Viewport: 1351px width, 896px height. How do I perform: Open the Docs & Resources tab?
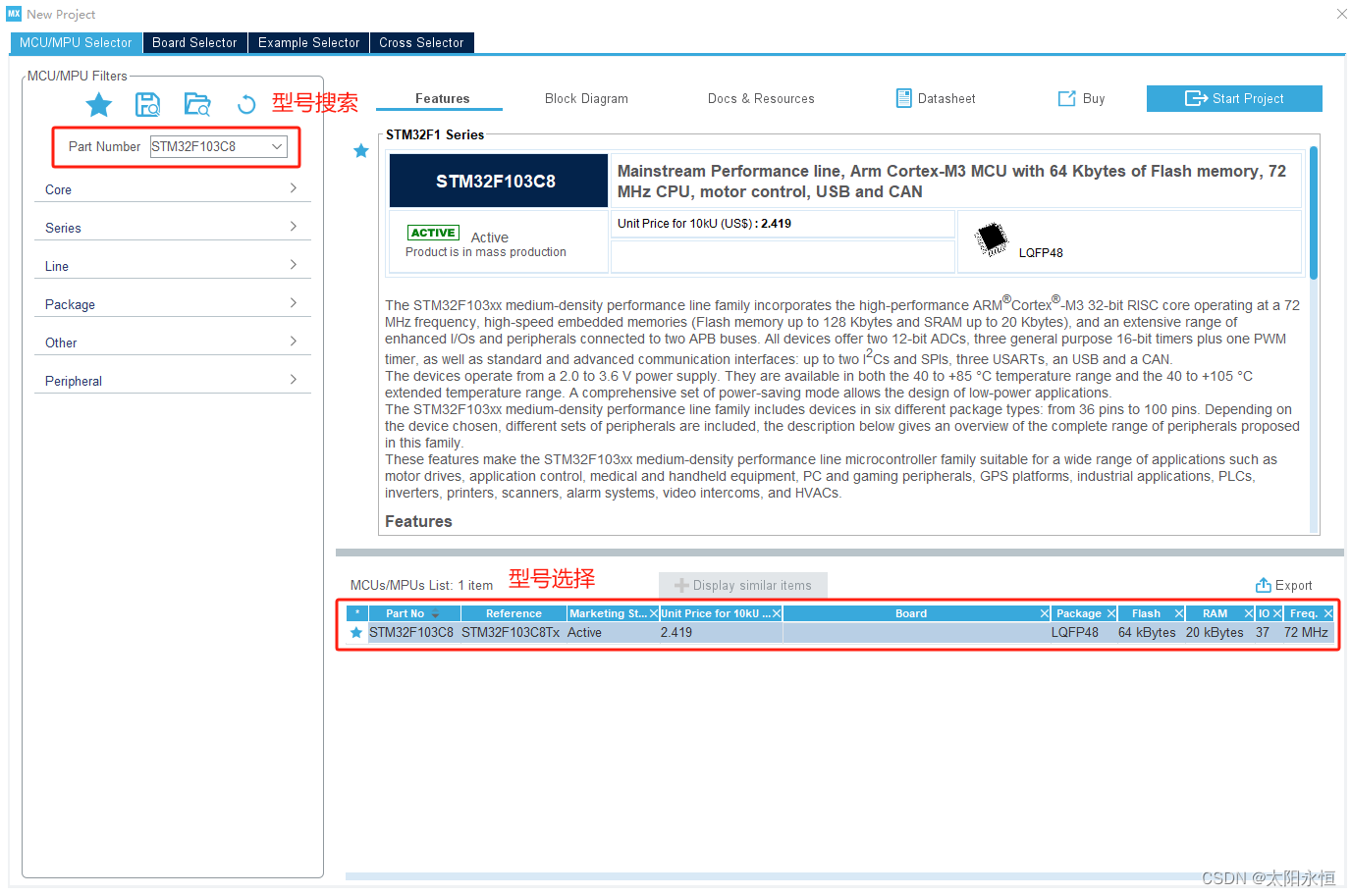(761, 98)
